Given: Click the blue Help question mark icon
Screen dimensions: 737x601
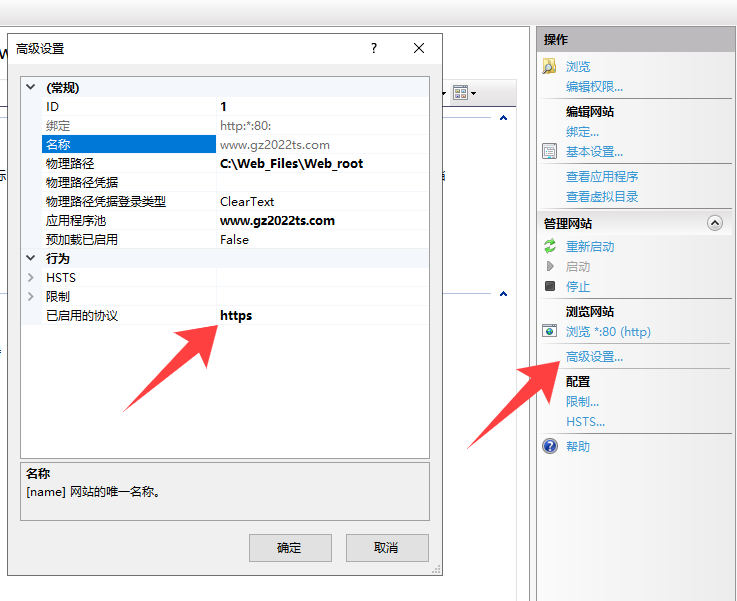Looking at the screenshot, I should [x=550, y=446].
